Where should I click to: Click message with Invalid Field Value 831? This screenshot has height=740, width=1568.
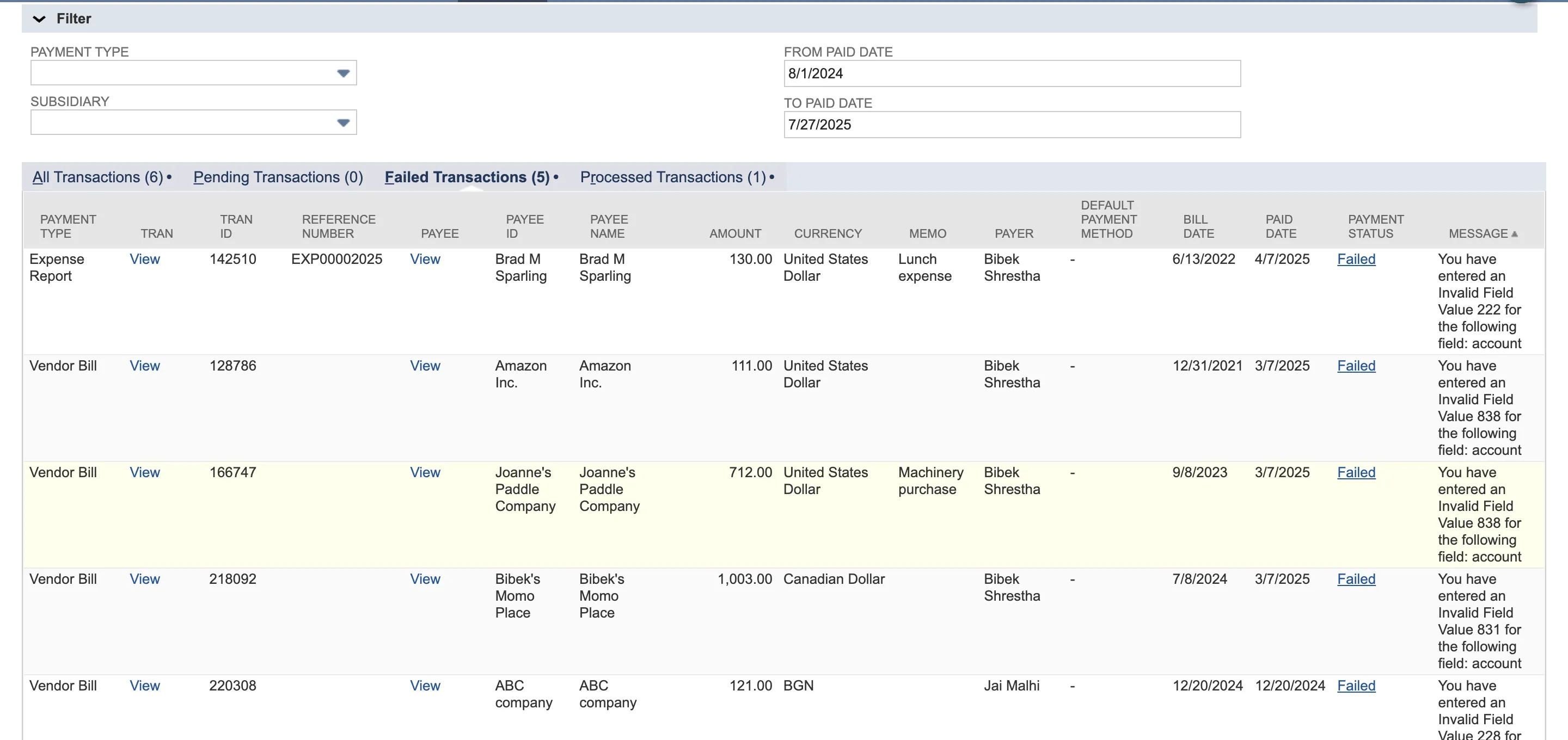(x=1479, y=621)
